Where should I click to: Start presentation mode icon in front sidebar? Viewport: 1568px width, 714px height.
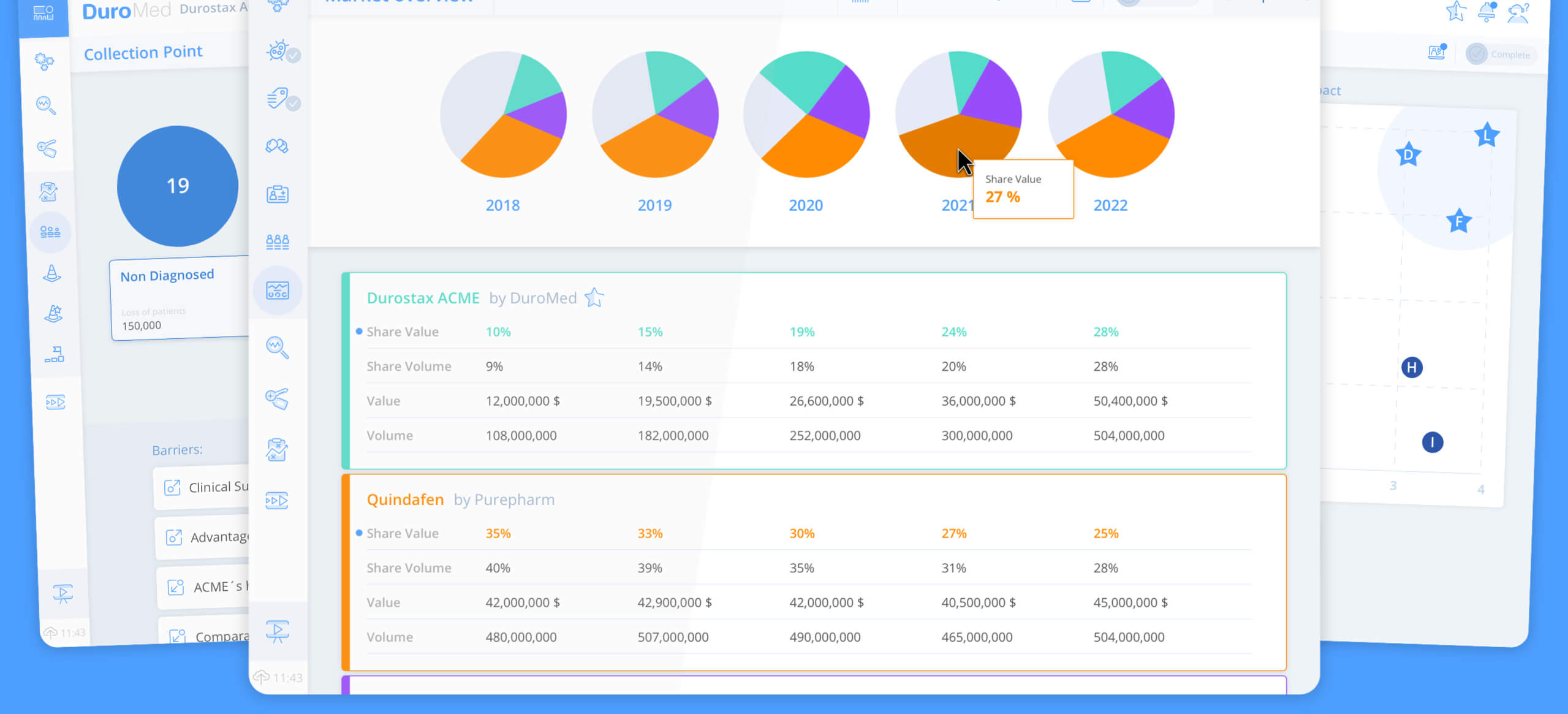pos(278,631)
